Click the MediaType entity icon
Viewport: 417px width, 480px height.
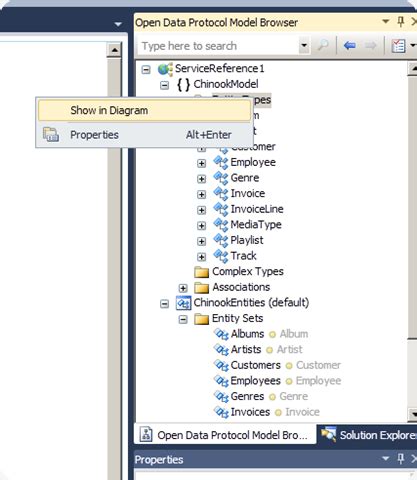point(221,225)
